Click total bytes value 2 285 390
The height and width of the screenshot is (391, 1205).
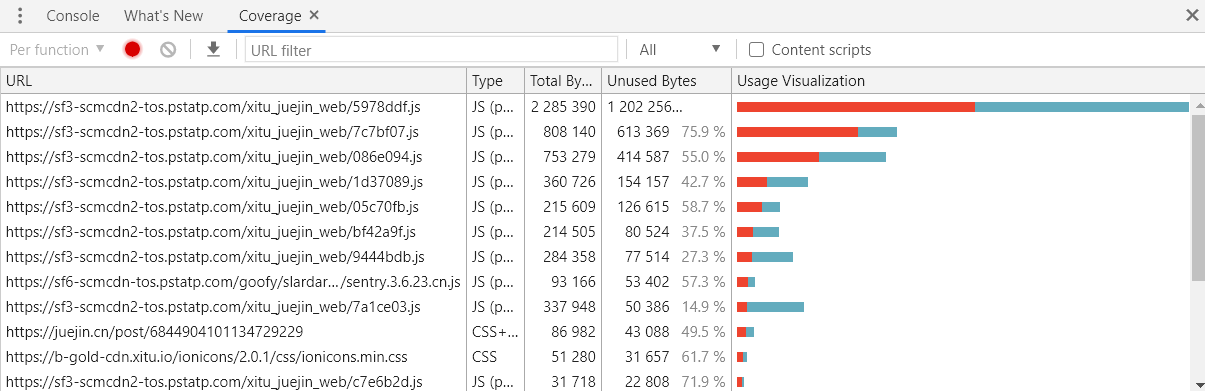click(563, 106)
